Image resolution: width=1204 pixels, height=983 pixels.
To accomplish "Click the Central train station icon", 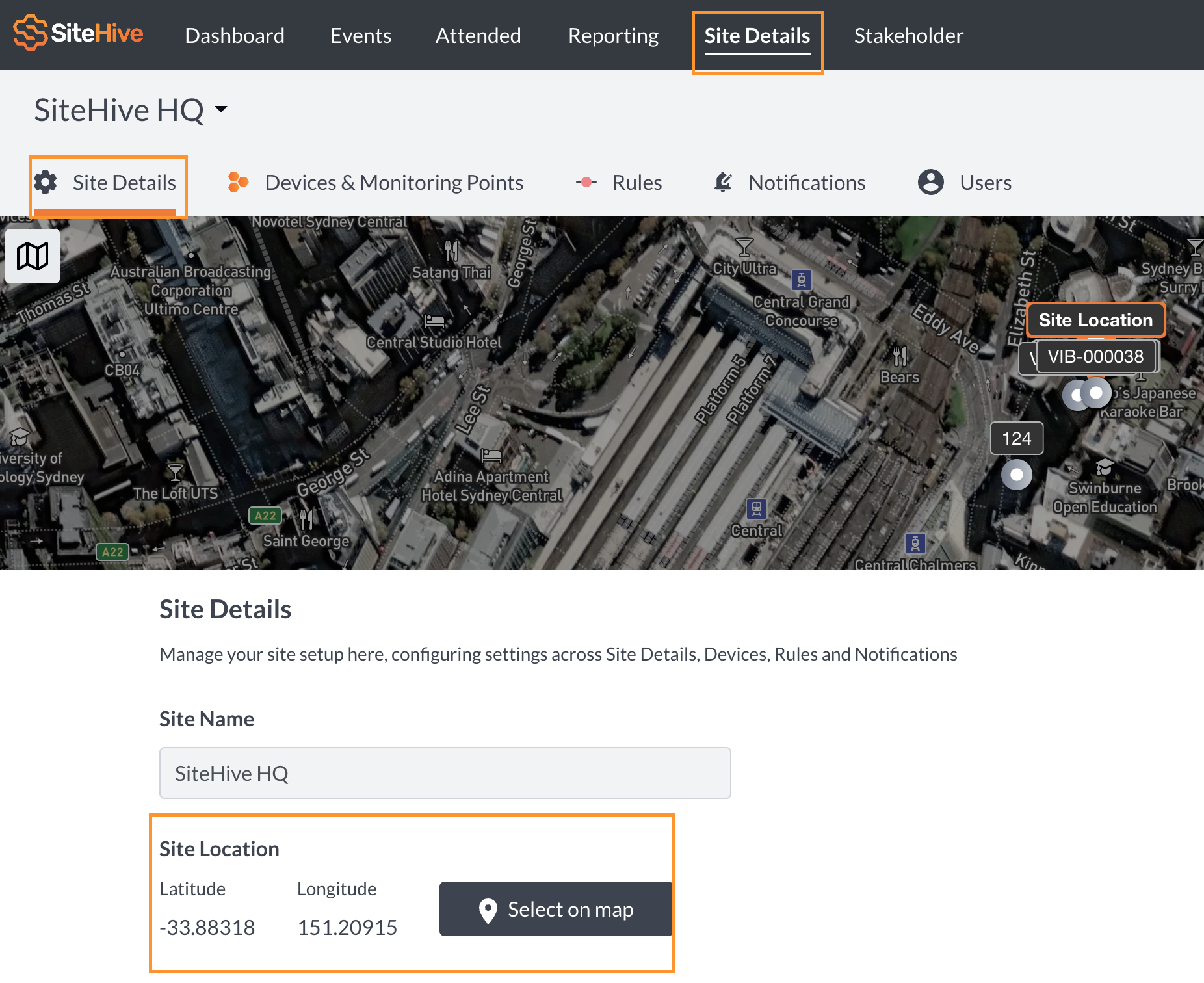I will (757, 508).
